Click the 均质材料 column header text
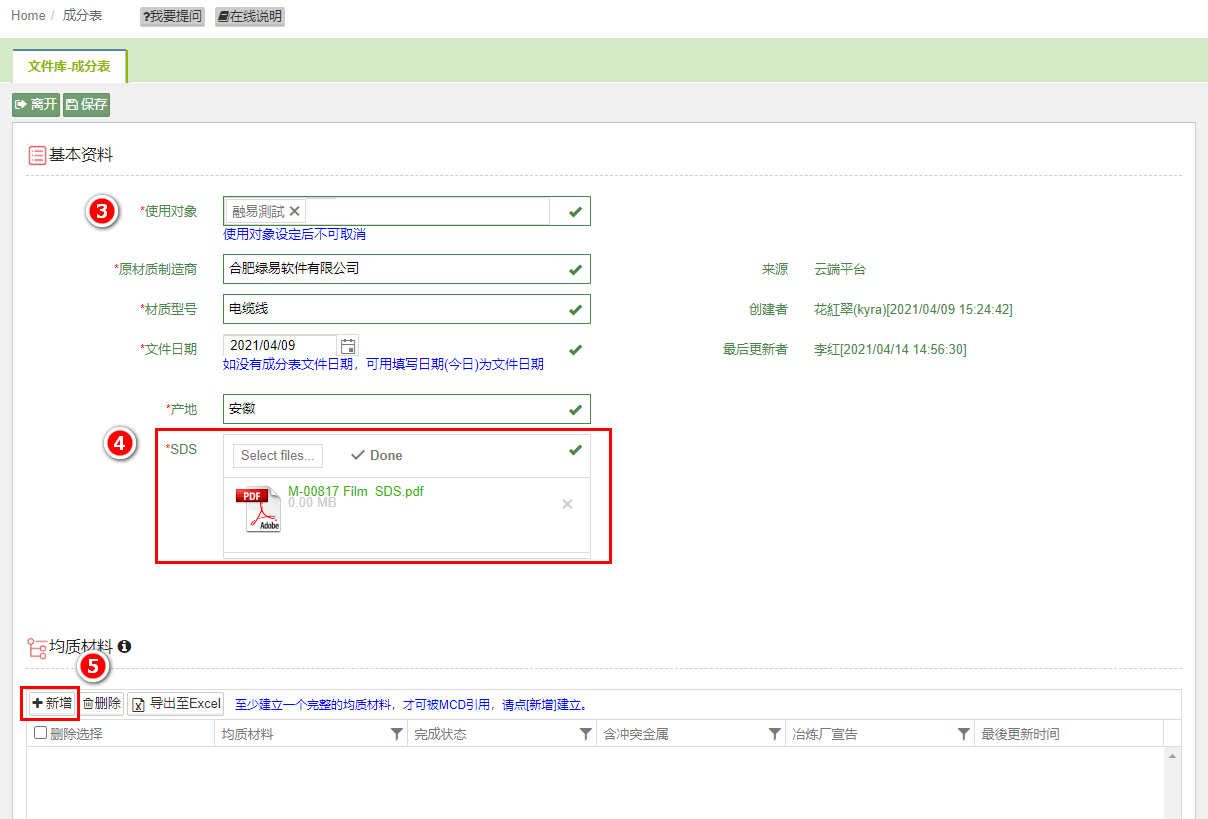 coord(247,734)
